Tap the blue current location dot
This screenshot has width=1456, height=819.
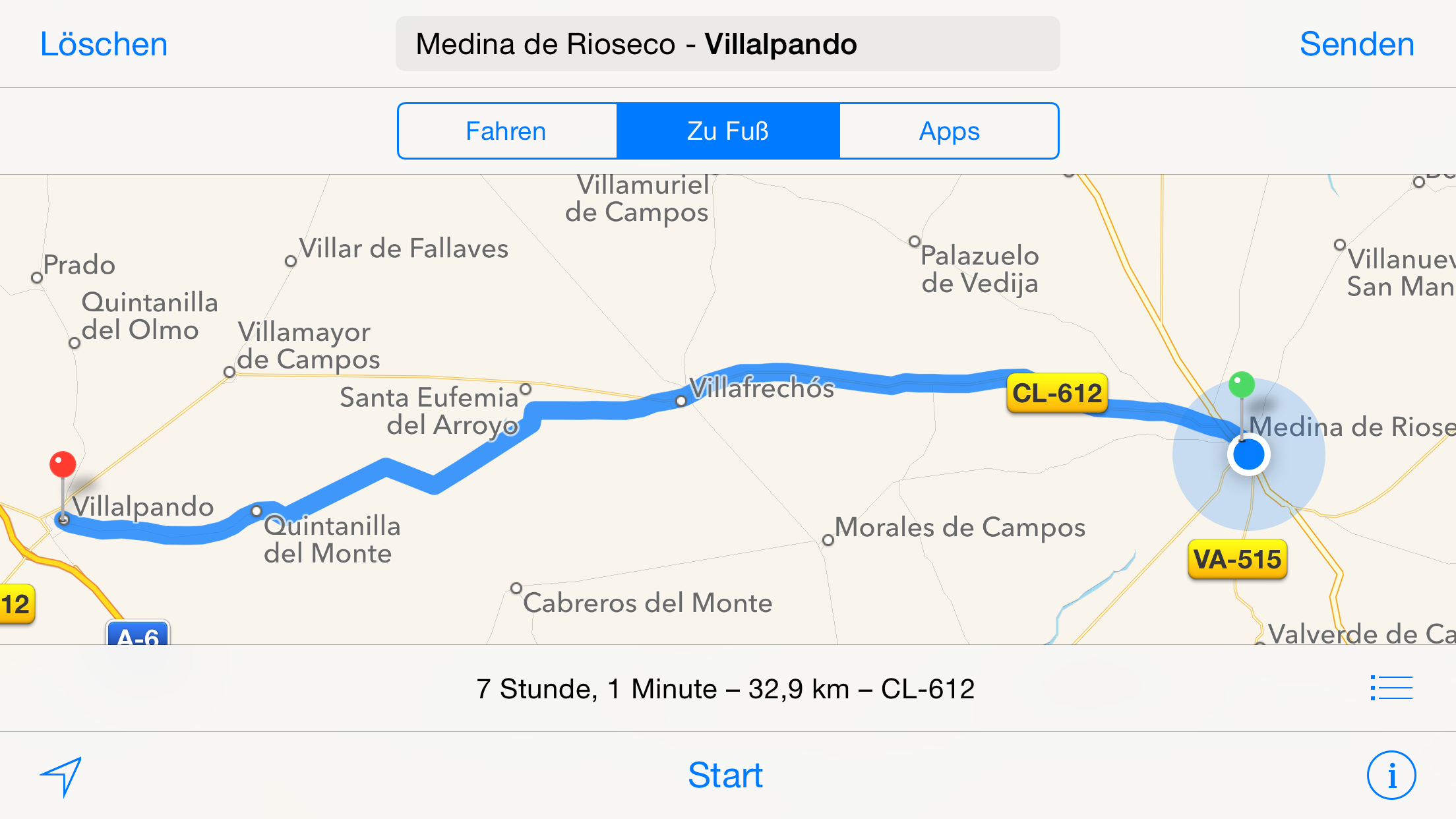[x=1248, y=455]
